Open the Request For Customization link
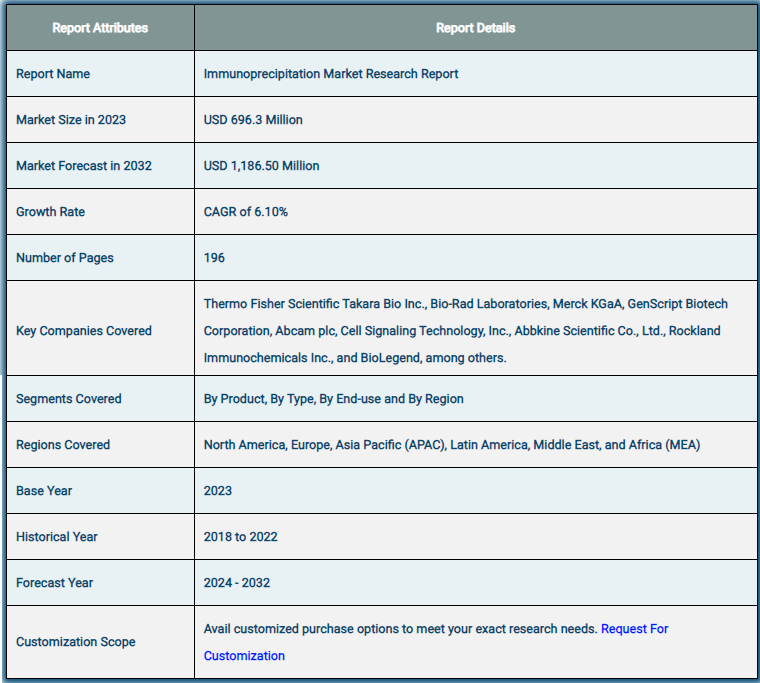Screen dimensions: 760x683 click(634, 629)
